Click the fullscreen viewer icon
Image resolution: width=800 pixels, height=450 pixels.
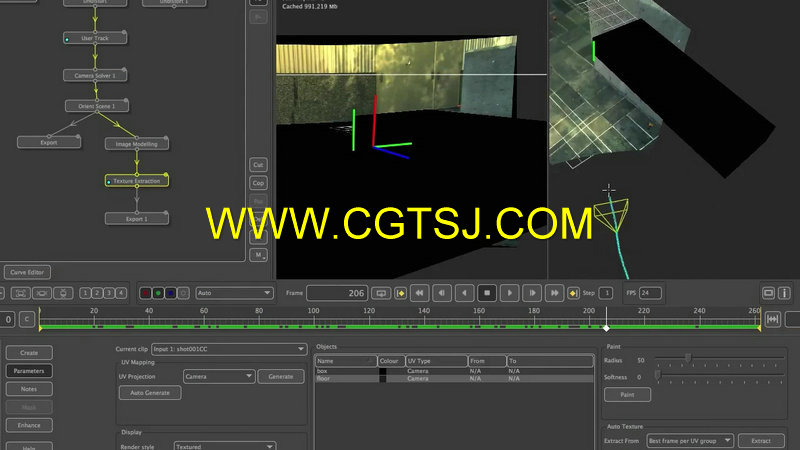pos(768,293)
